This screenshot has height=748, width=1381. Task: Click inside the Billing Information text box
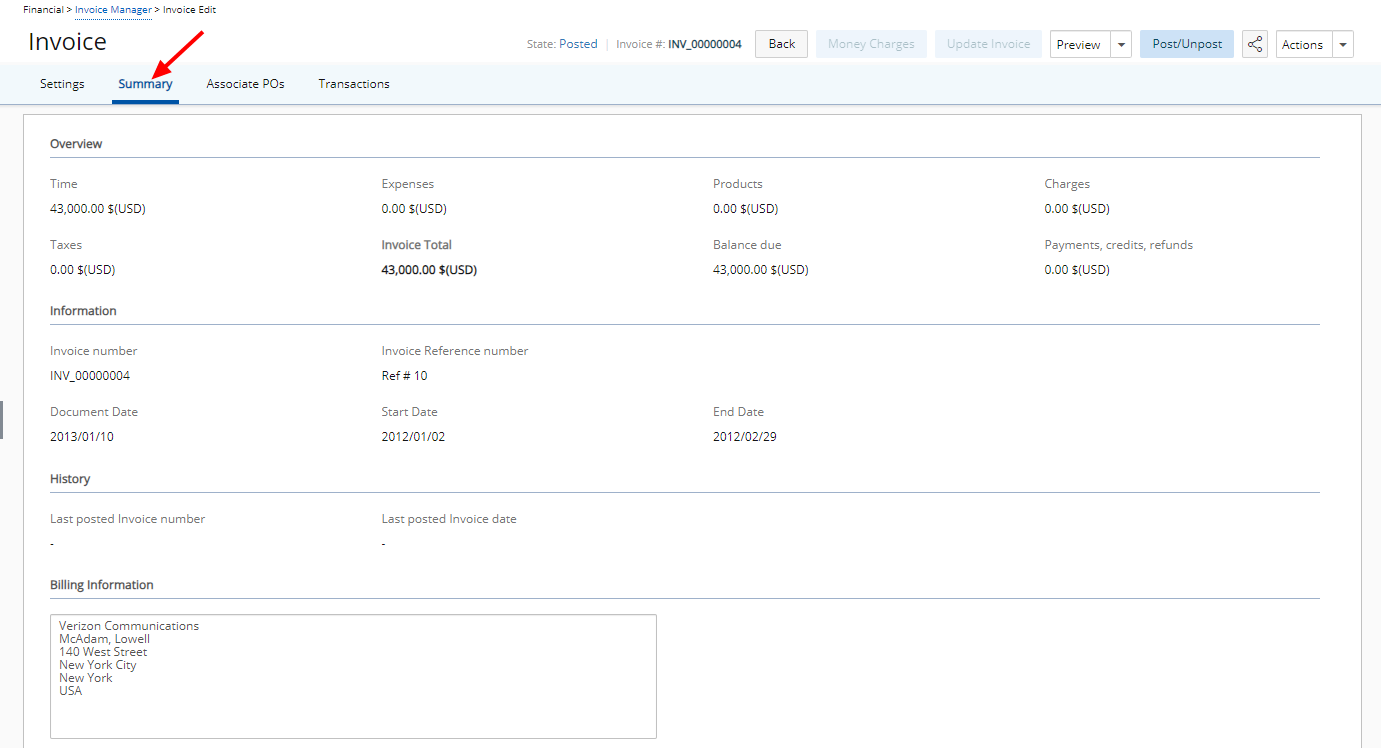[353, 676]
